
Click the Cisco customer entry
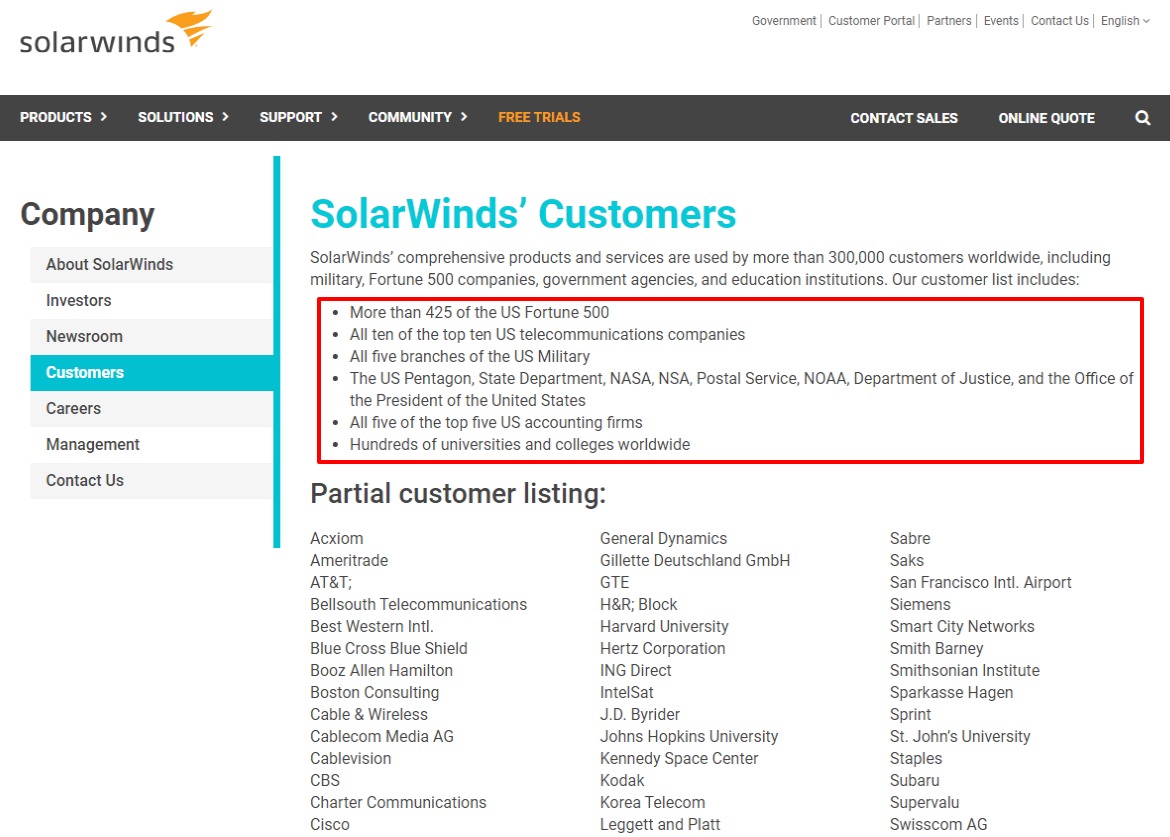(x=330, y=824)
